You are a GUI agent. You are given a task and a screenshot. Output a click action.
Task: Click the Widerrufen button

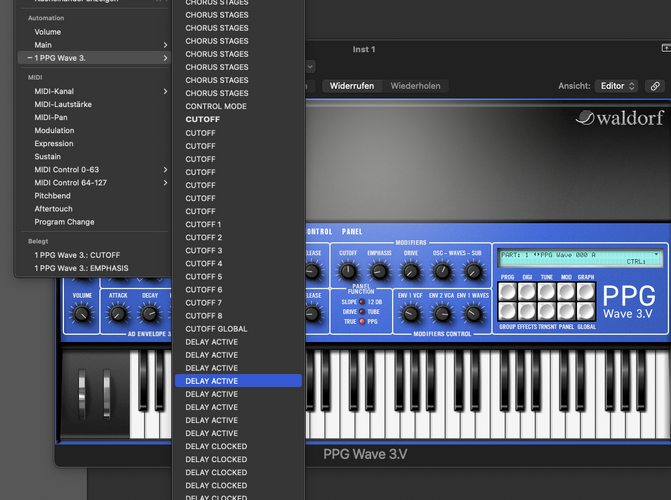[x=351, y=86]
